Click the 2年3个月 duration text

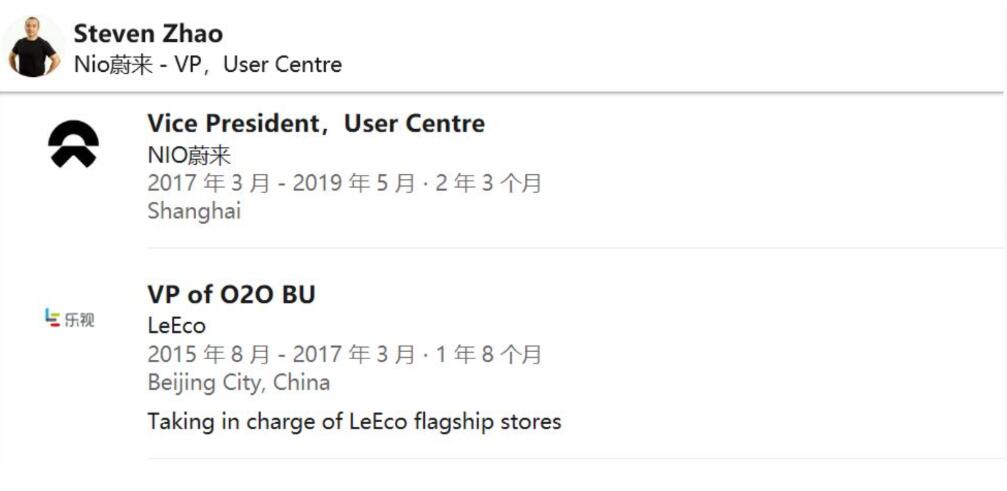488,184
